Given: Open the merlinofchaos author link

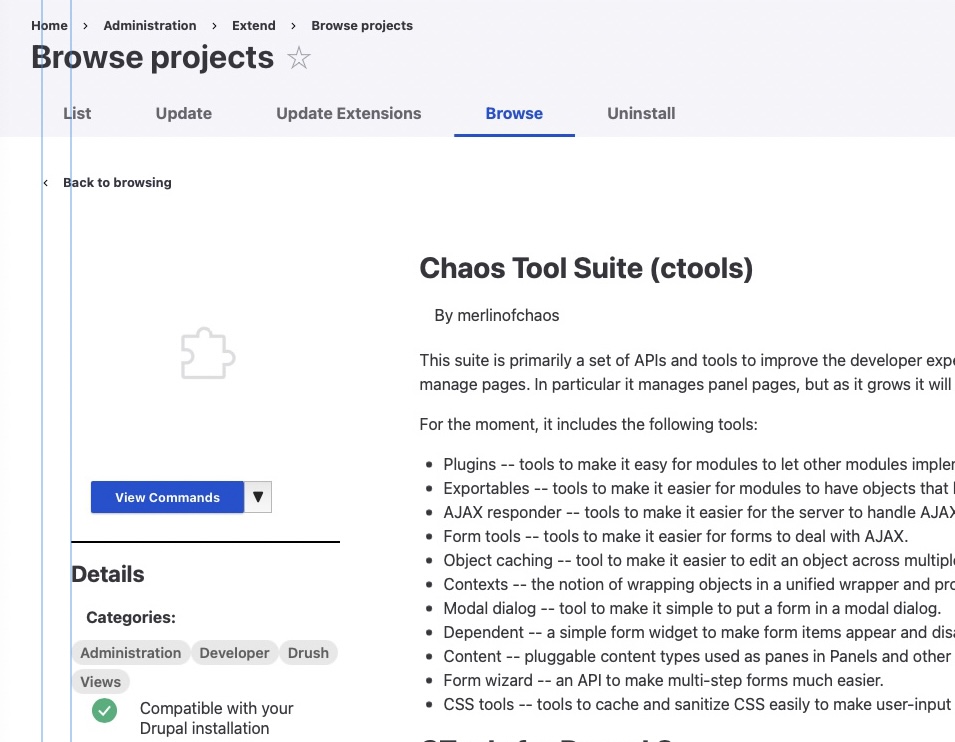Looking at the screenshot, I should [x=507, y=315].
